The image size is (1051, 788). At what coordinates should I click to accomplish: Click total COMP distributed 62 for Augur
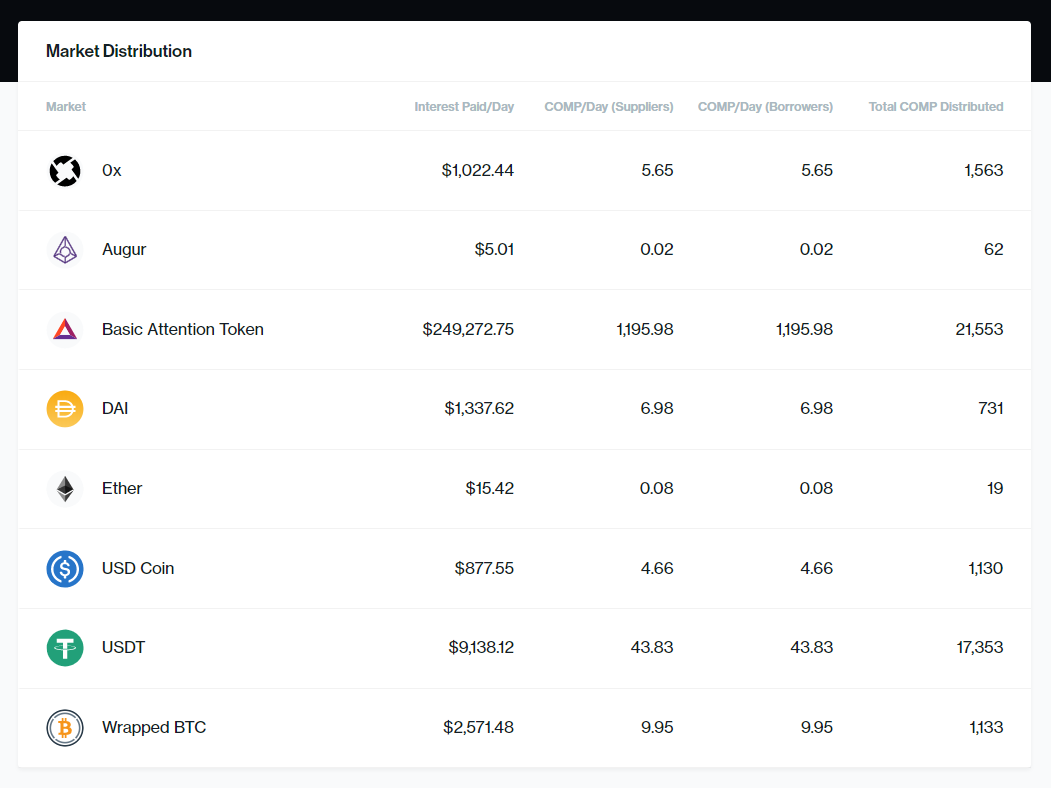coord(993,249)
